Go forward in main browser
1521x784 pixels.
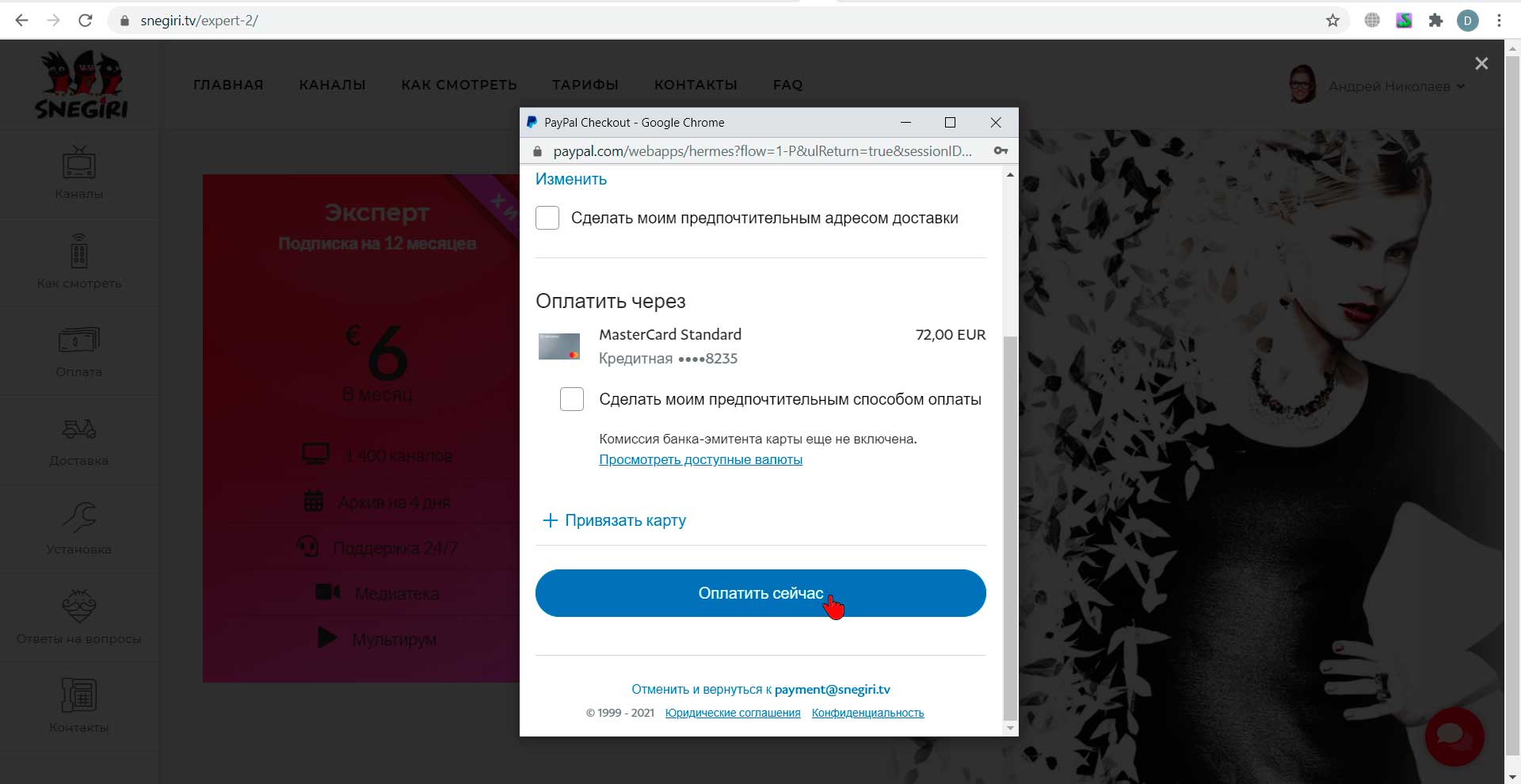(x=53, y=21)
